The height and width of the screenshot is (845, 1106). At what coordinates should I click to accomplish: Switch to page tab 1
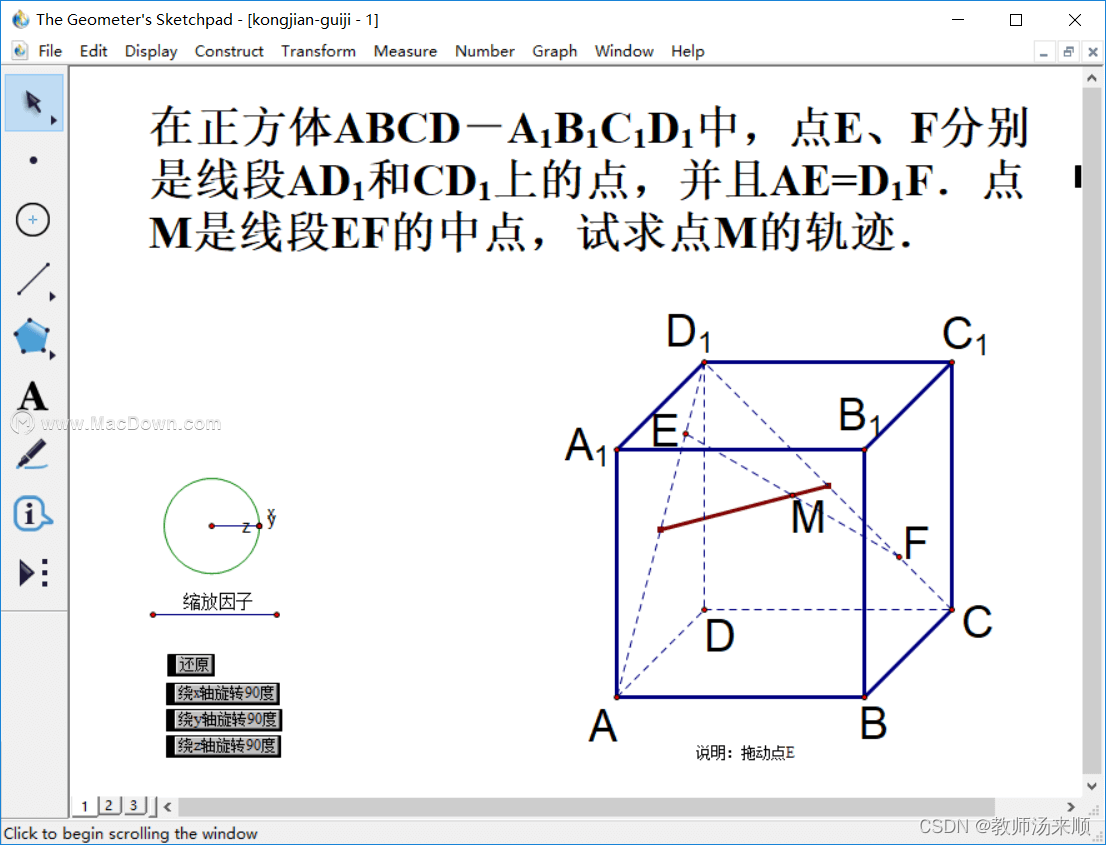(85, 806)
